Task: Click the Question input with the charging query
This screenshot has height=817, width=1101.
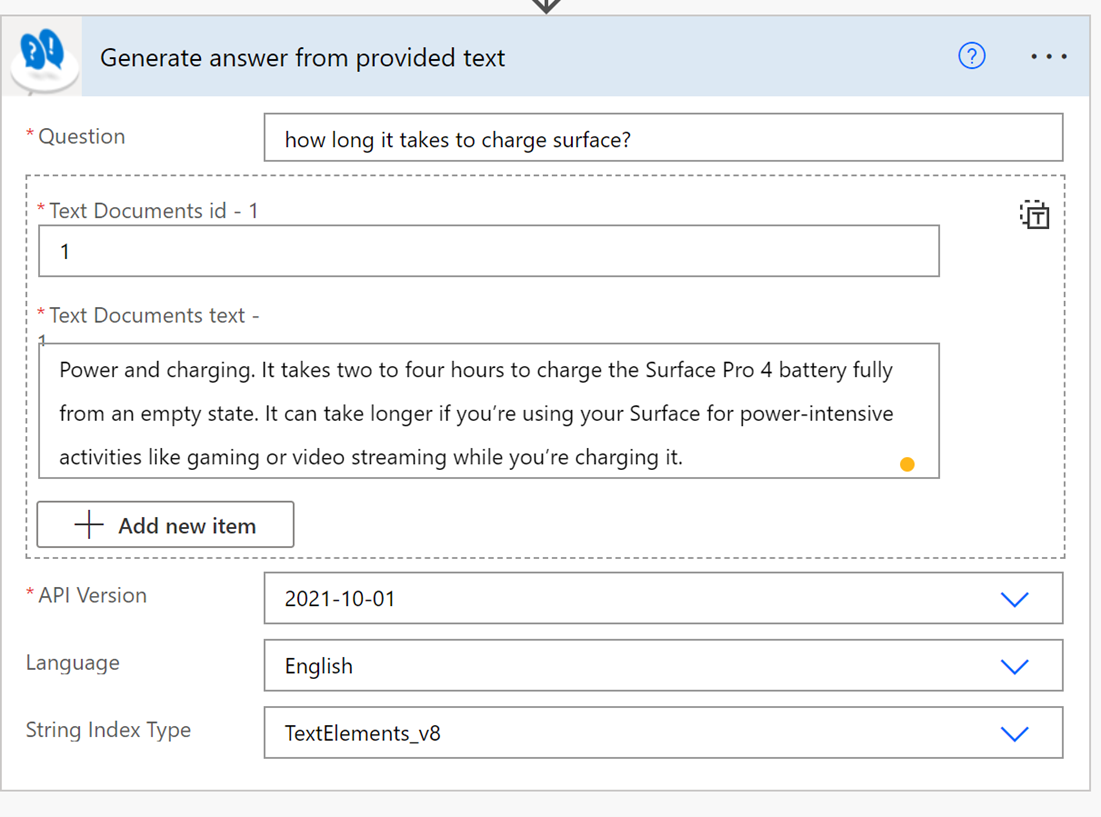Action: (x=662, y=138)
